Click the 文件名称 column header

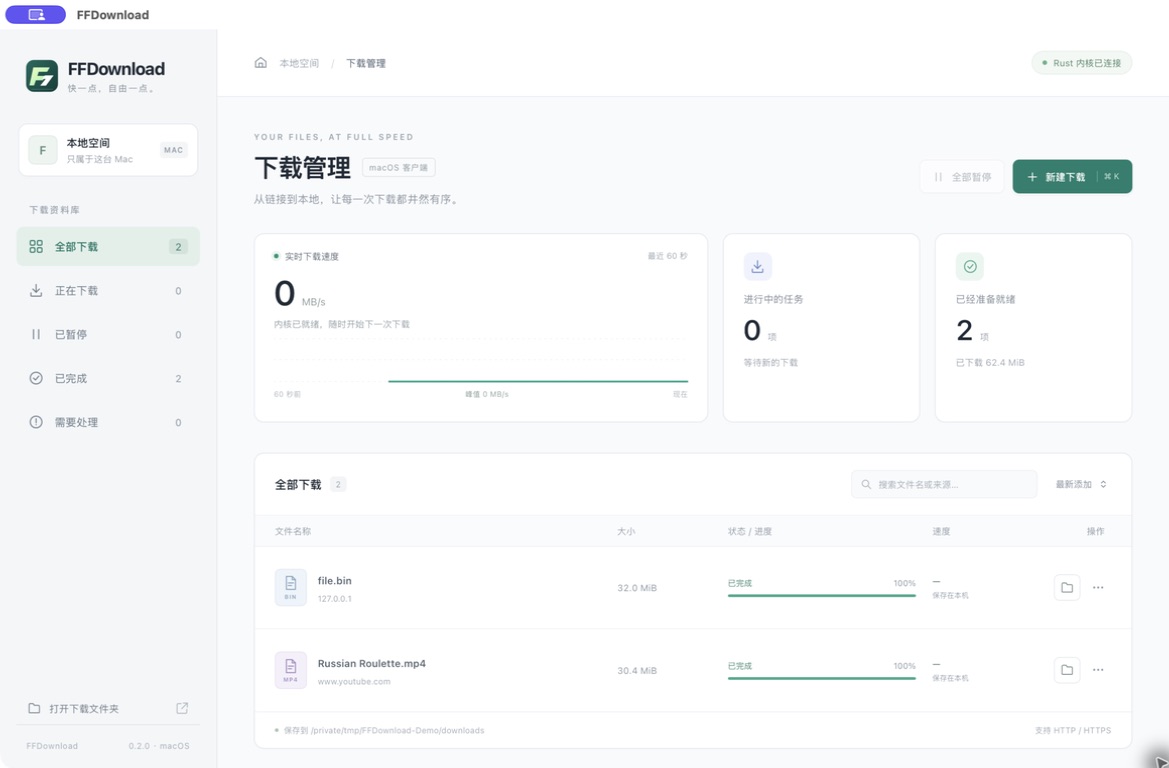pos(293,532)
